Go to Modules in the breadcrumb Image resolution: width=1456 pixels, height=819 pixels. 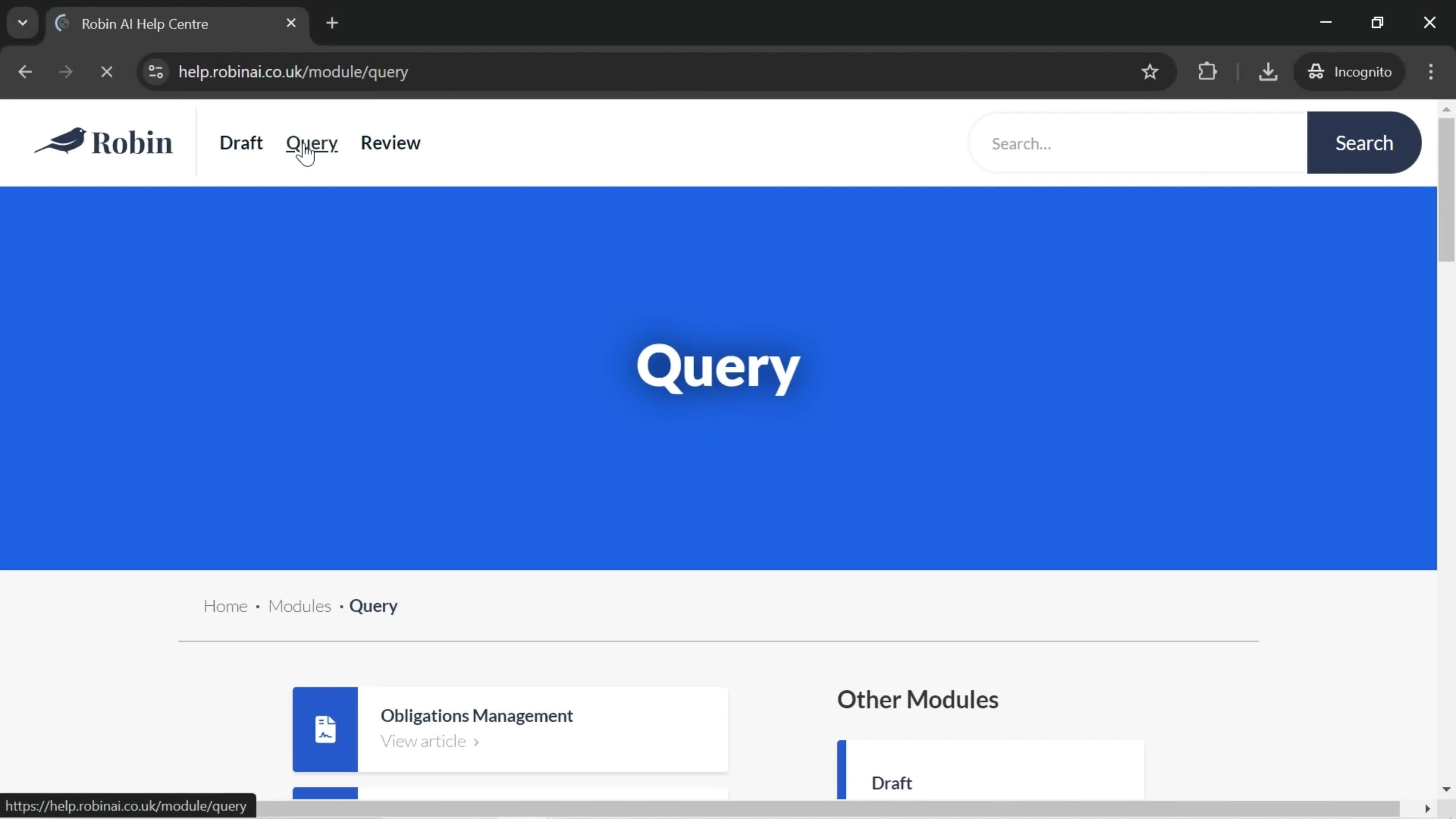(300, 606)
